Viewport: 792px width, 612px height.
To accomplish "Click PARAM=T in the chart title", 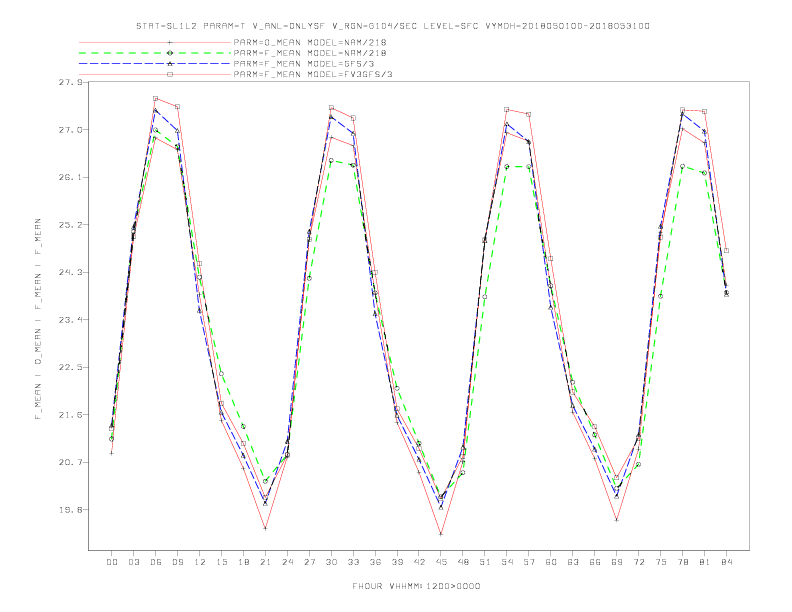I will [x=224, y=26].
